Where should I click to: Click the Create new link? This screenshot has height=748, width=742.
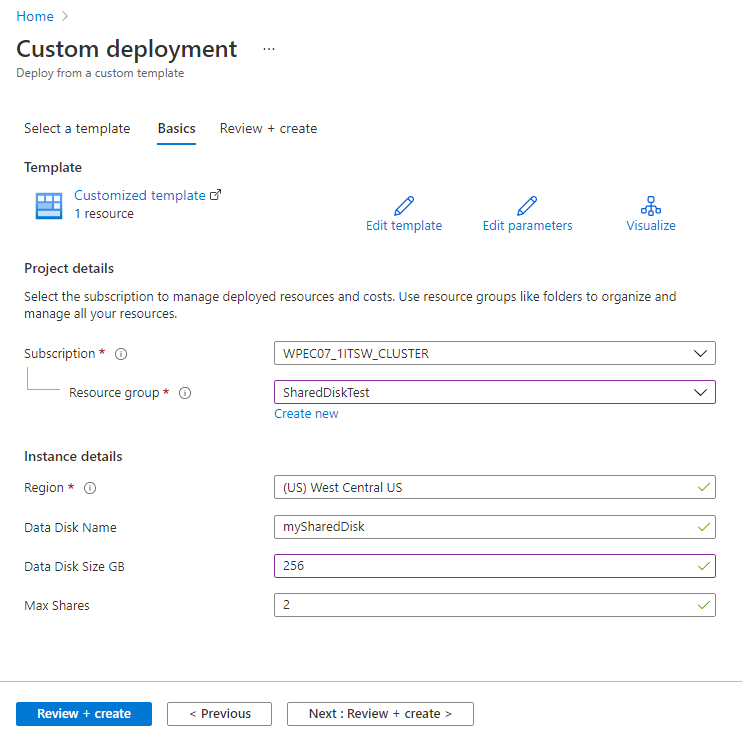(306, 414)
